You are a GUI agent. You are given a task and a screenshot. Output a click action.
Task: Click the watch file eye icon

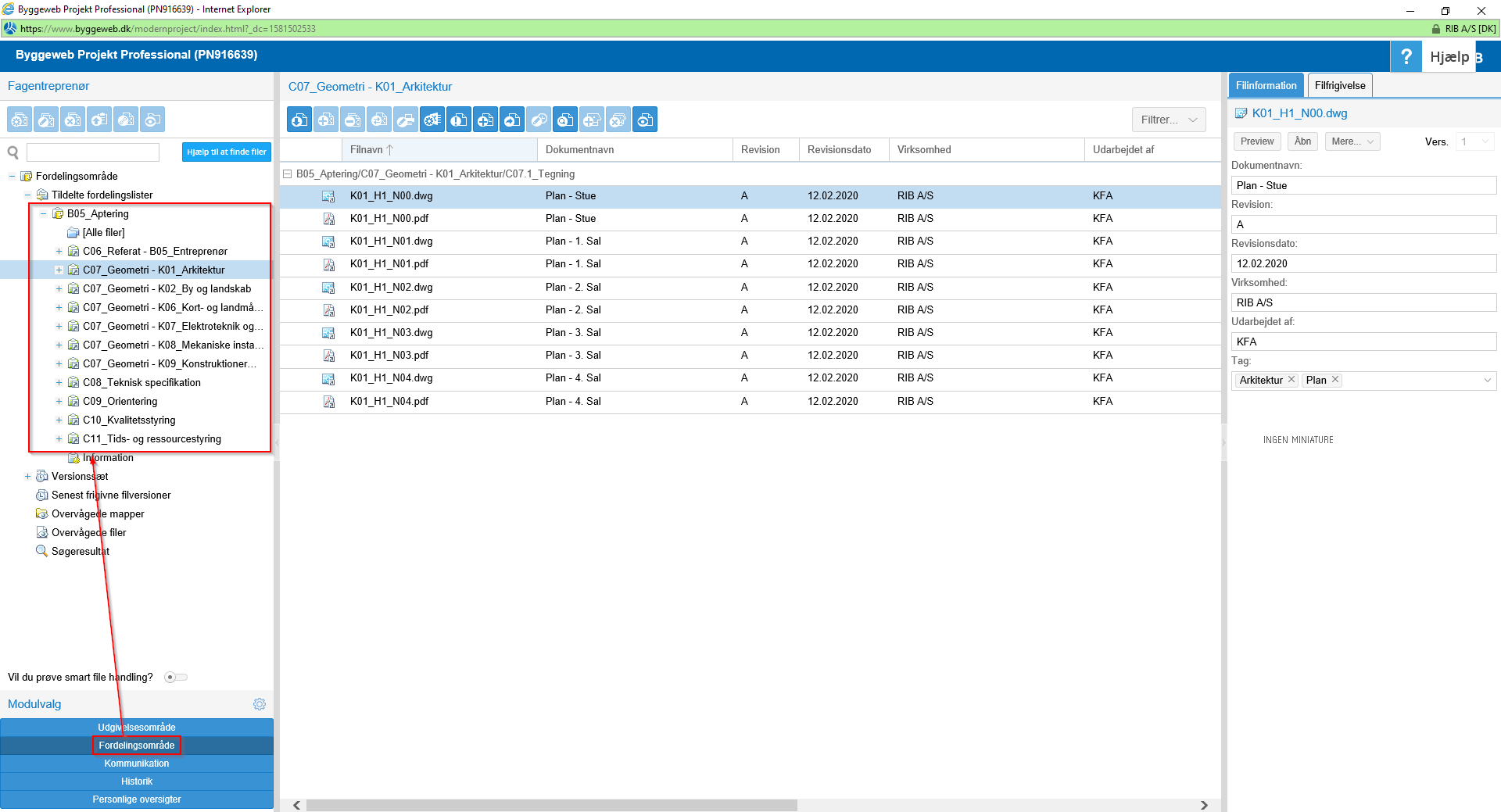click(x=645, y=120)
